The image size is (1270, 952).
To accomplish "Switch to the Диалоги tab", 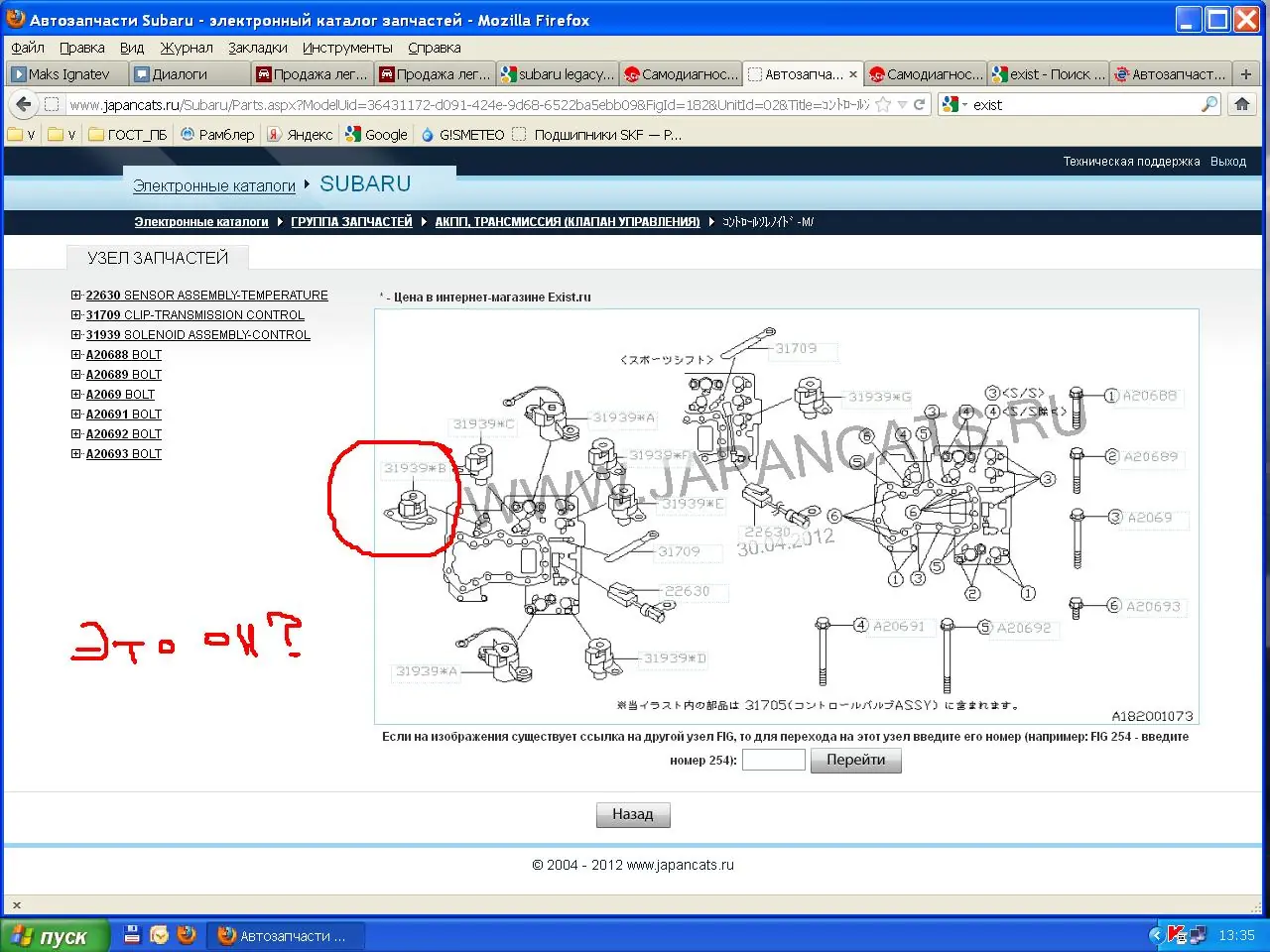I will [190, 74].
